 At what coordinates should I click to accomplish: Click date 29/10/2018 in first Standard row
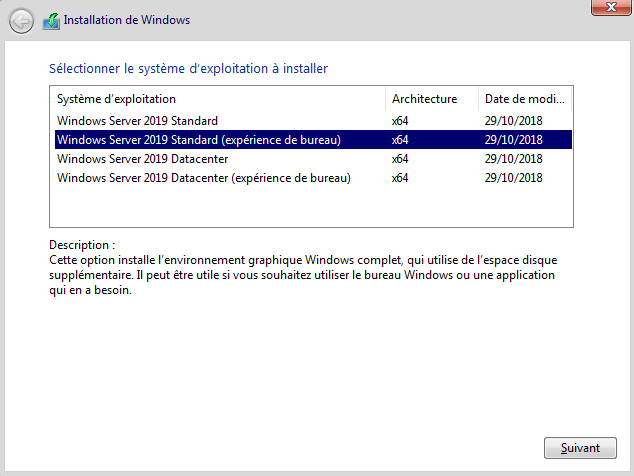pyautogui.click(x=513, y=121)
